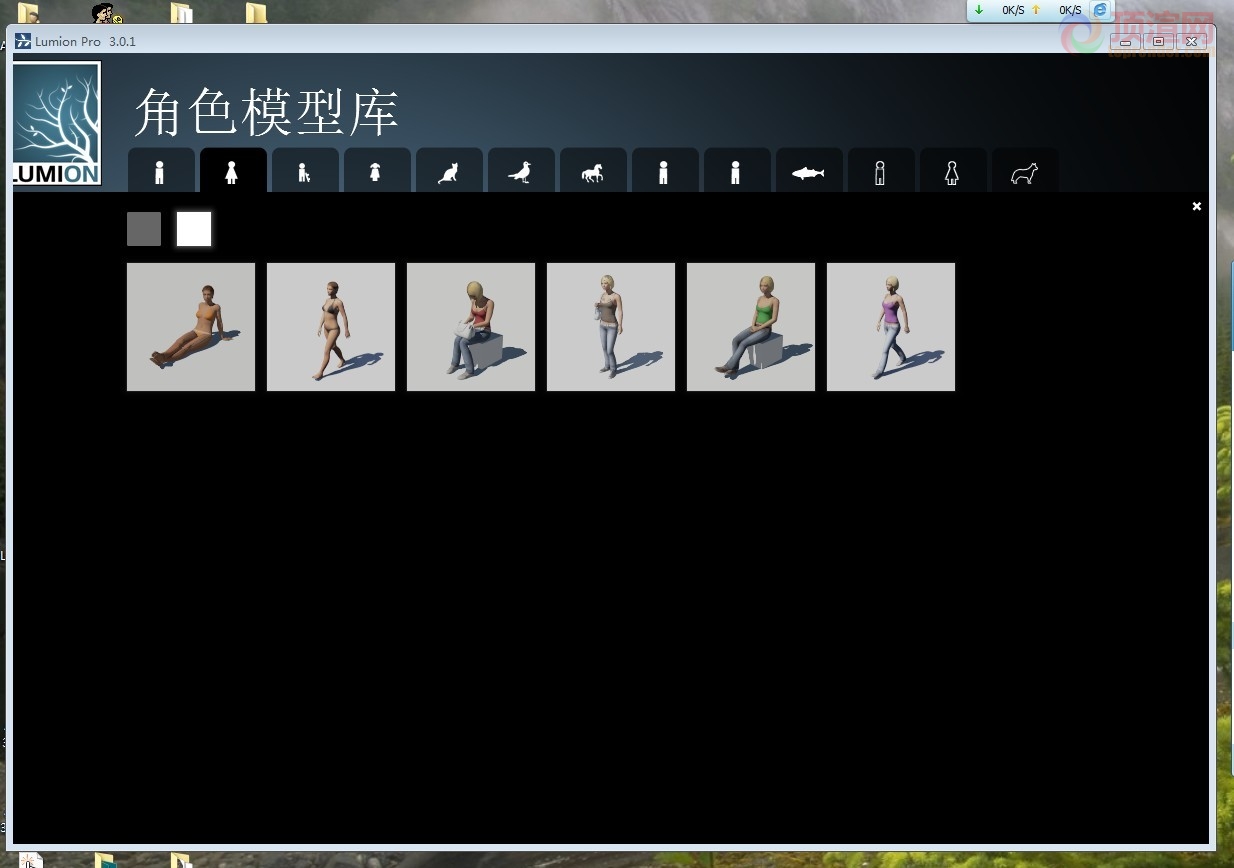Choose the walking woman in black bikini
1234x868 pixels.
(331, 327)
